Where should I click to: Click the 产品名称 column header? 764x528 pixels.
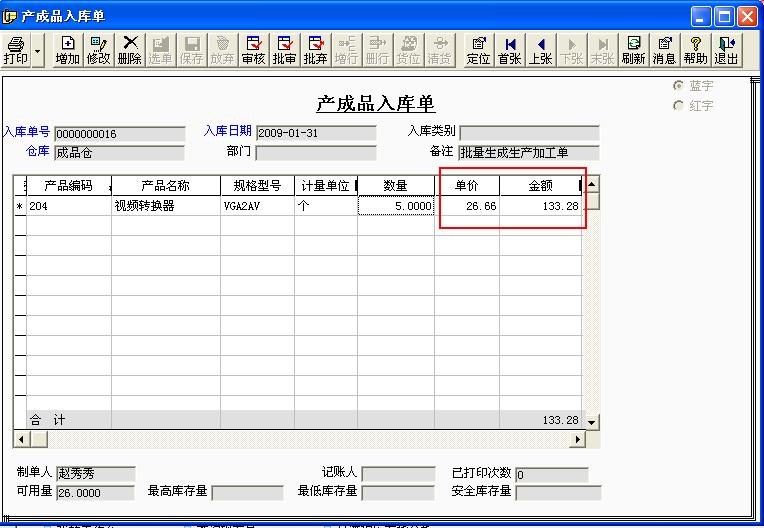[x=166, y=186]
